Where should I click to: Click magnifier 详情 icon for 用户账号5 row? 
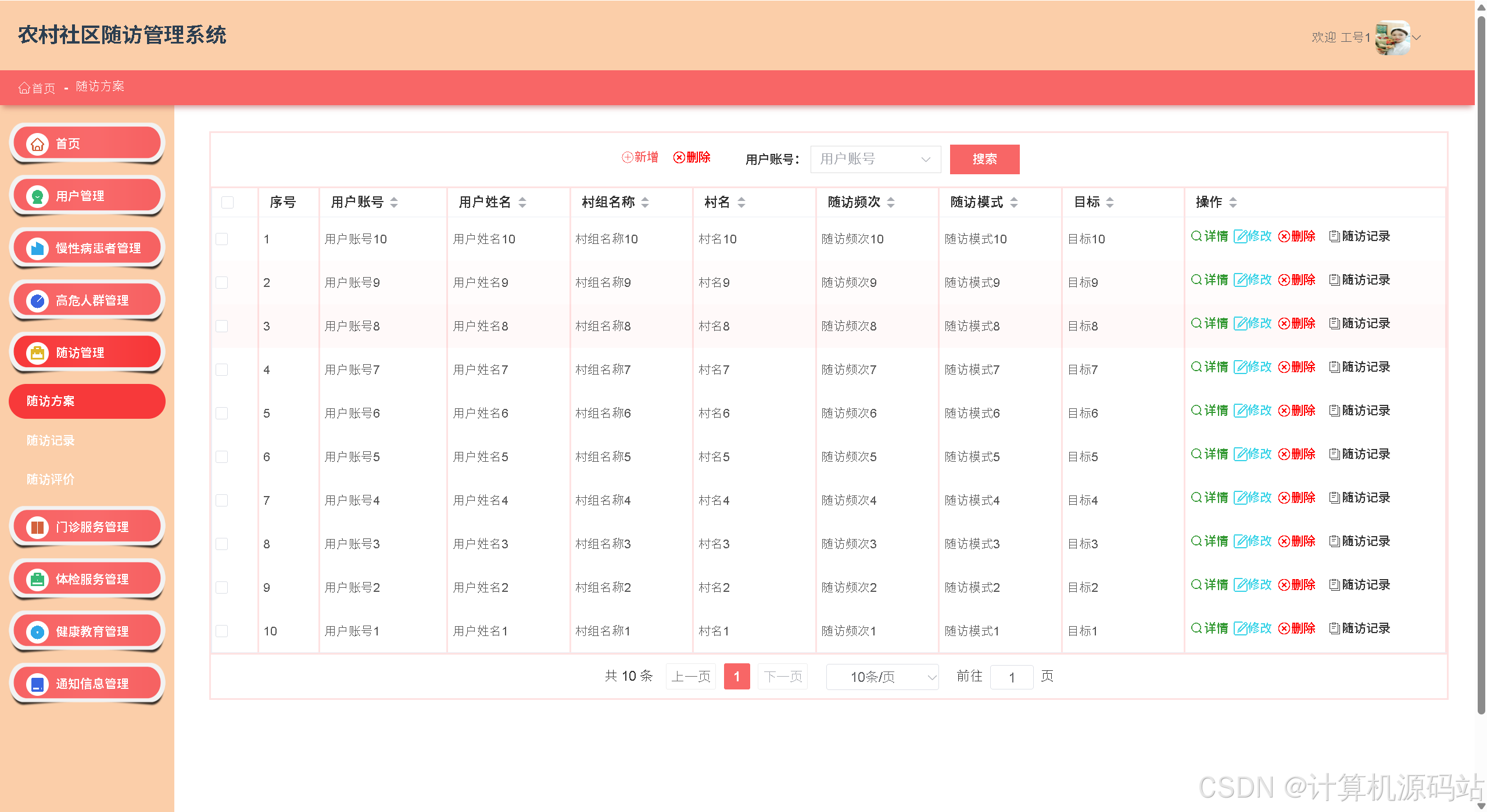click(x=1196, y=454)
